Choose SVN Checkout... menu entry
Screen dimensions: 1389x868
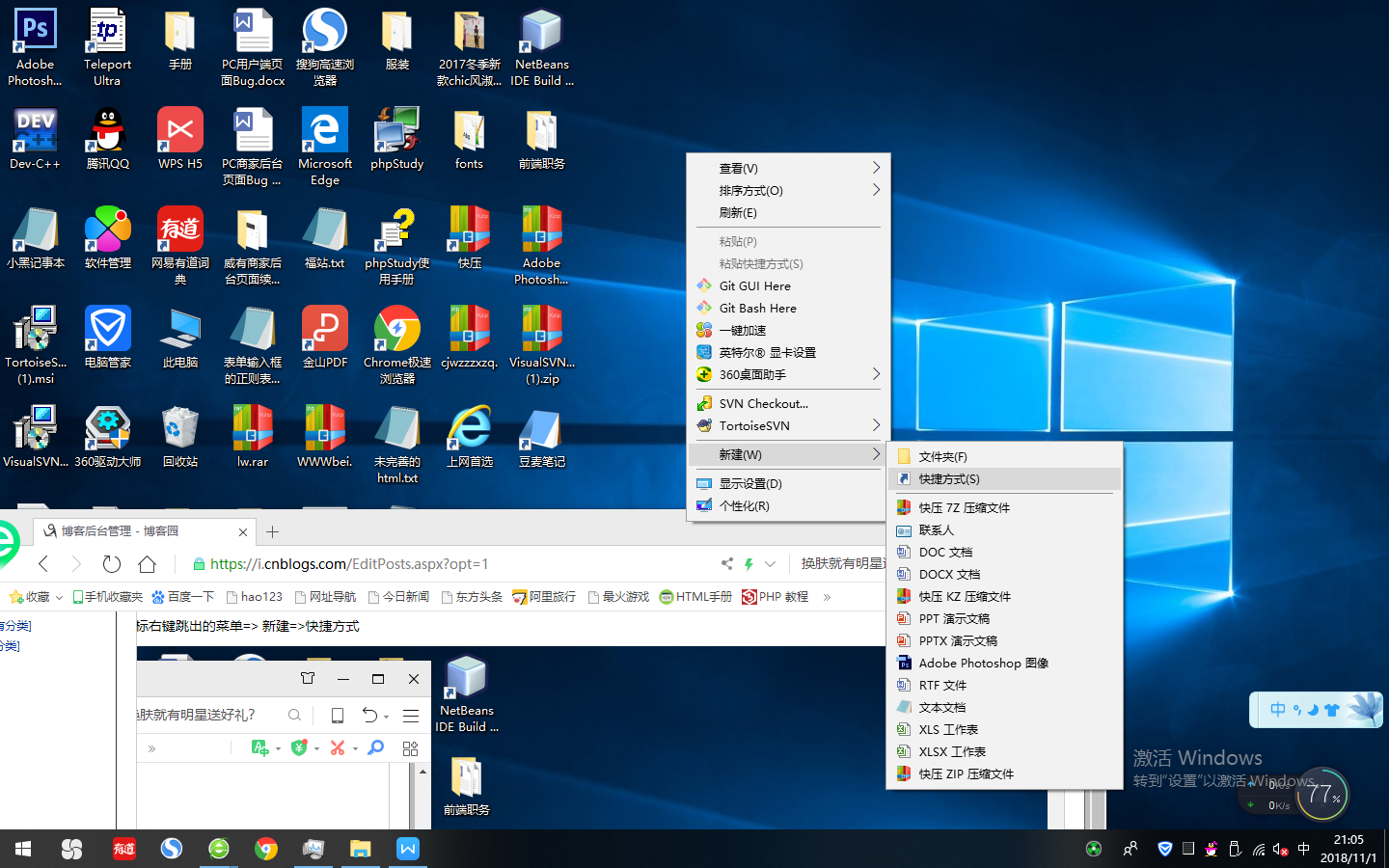tap(788, 403)
